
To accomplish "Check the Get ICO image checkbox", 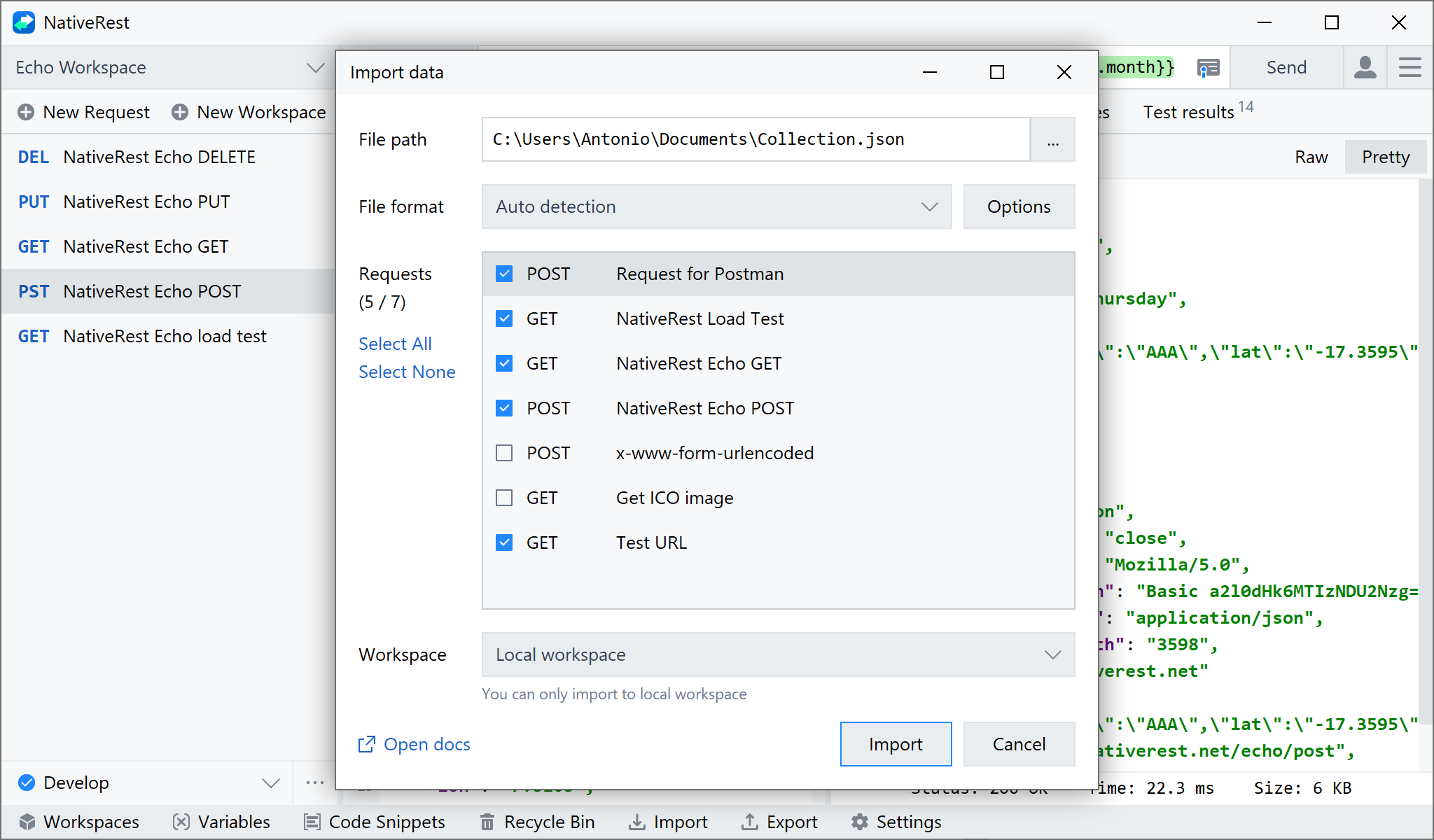I will coord(504,498).
